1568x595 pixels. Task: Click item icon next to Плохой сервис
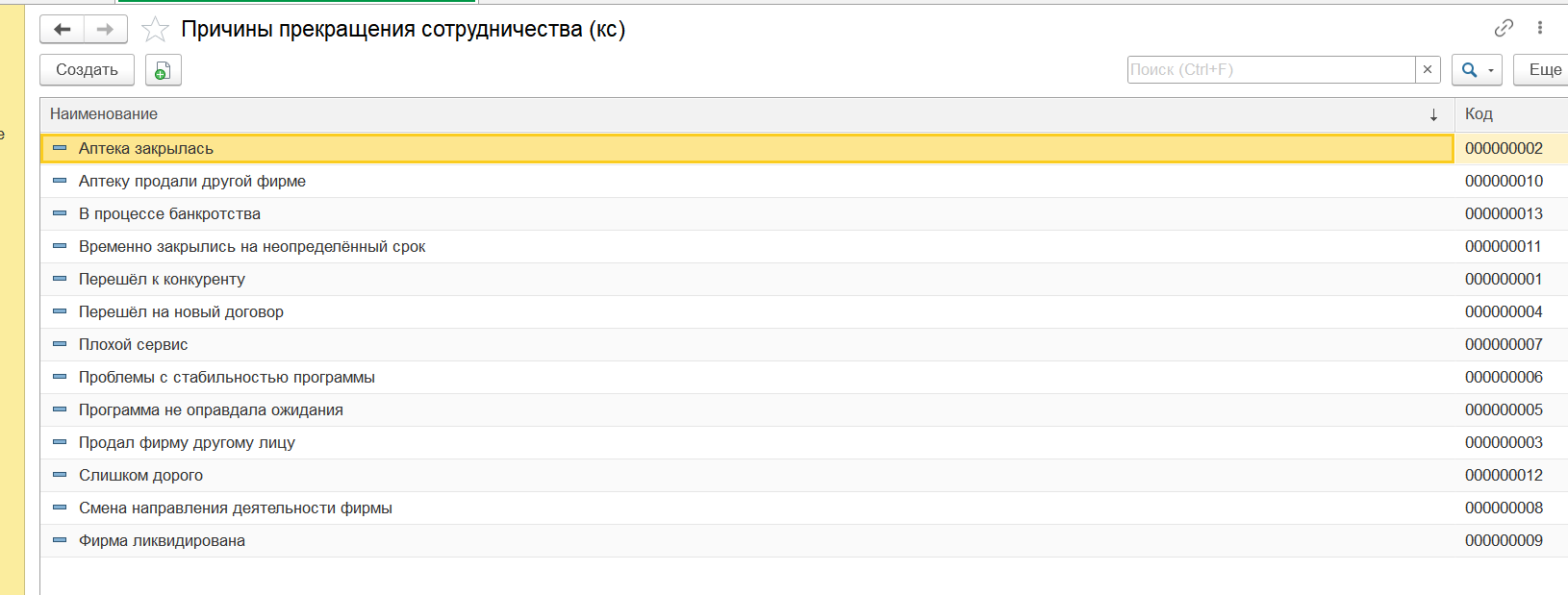pos(60,344)
